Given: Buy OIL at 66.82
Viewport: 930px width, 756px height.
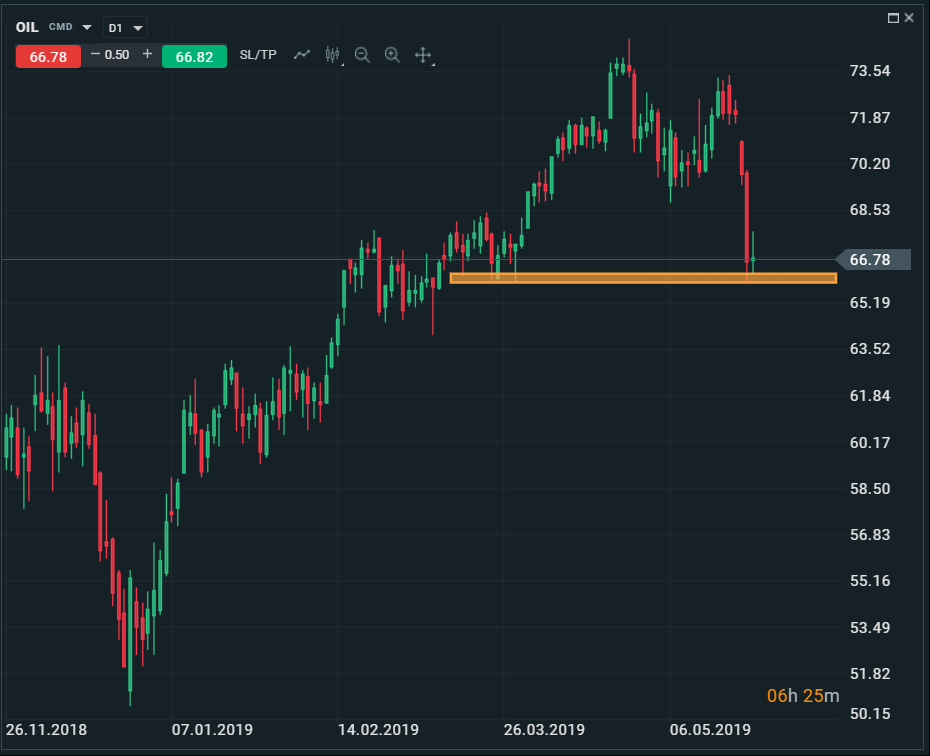Looking at the screenshot, I should coord(194,56).
